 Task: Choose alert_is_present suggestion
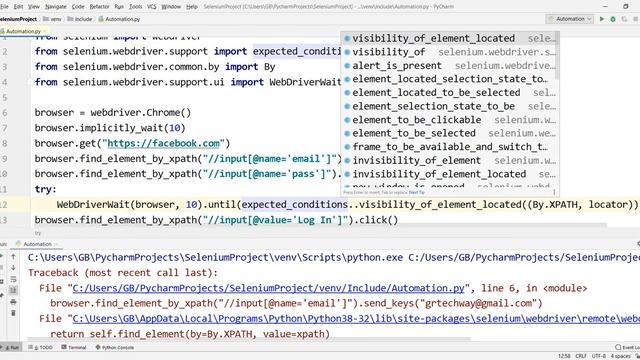[450, 65]
